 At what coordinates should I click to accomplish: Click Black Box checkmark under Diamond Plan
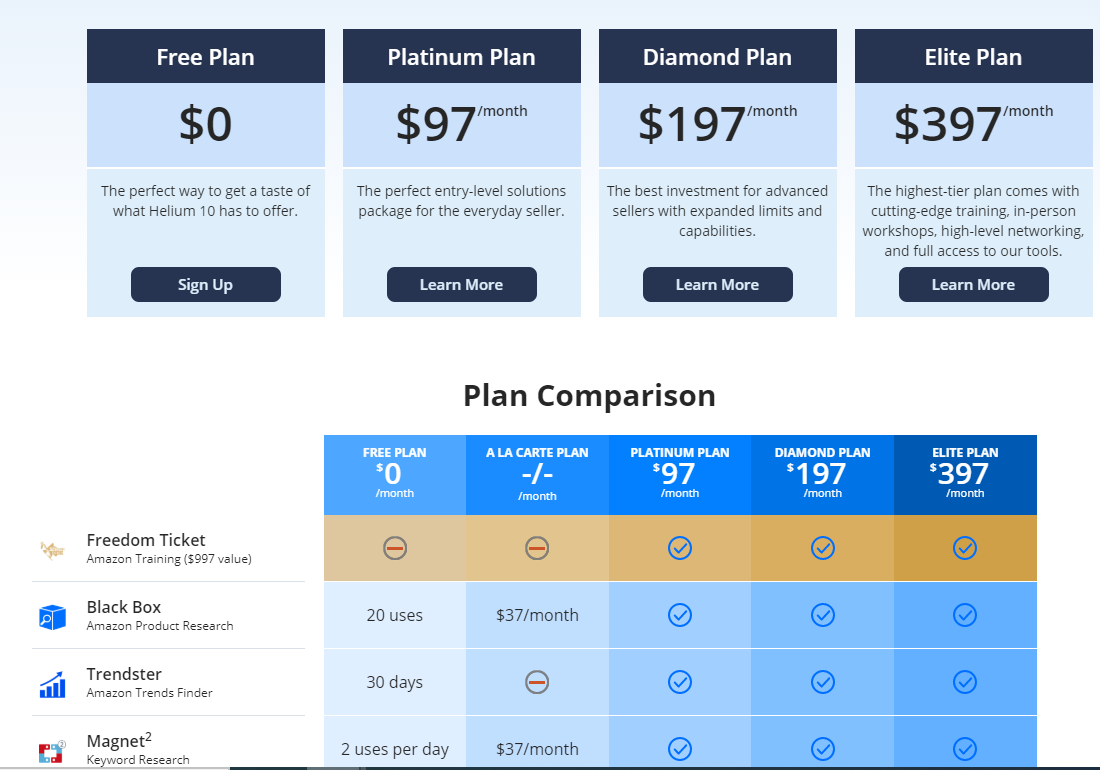(823, 615)
